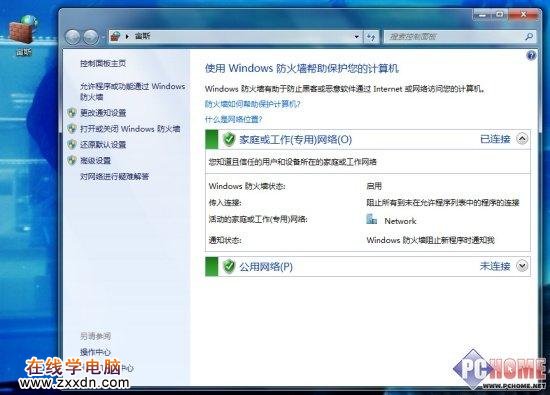This screenshot has height=395, width=550.
Task: Open 更改通知设置 link
Action: point(103,113)
